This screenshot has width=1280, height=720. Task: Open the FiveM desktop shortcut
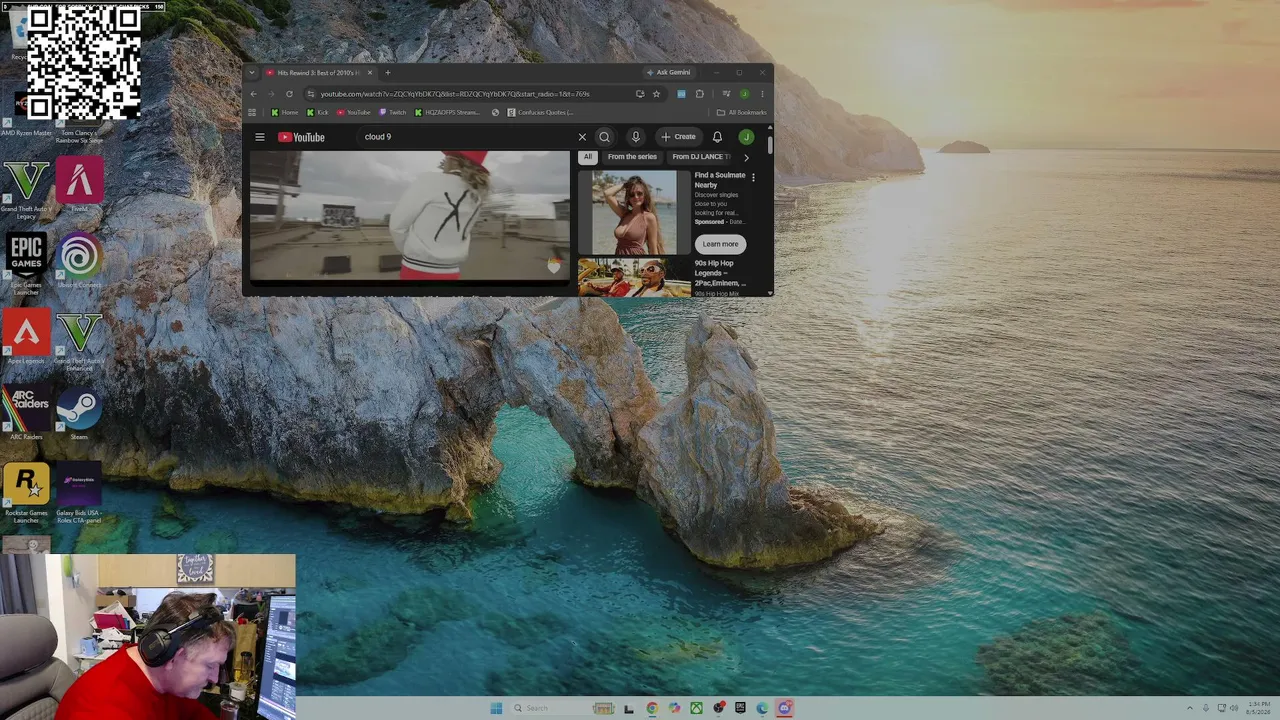[x=79, y=186]
